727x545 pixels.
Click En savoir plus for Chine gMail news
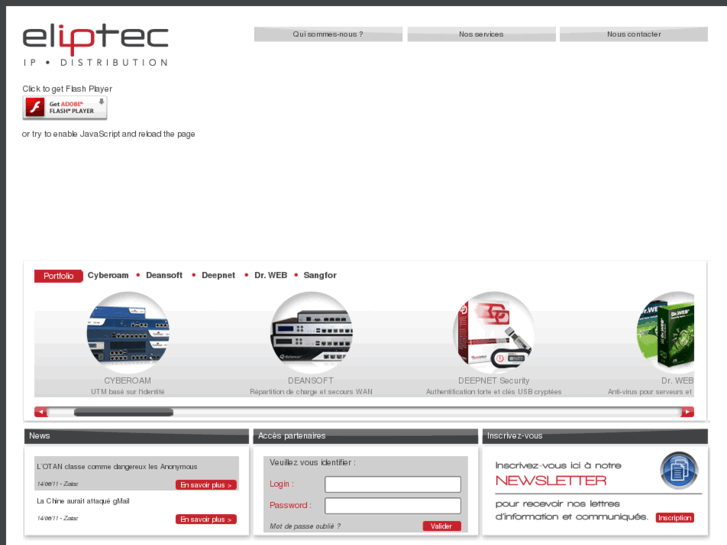[x=206, y=519]
